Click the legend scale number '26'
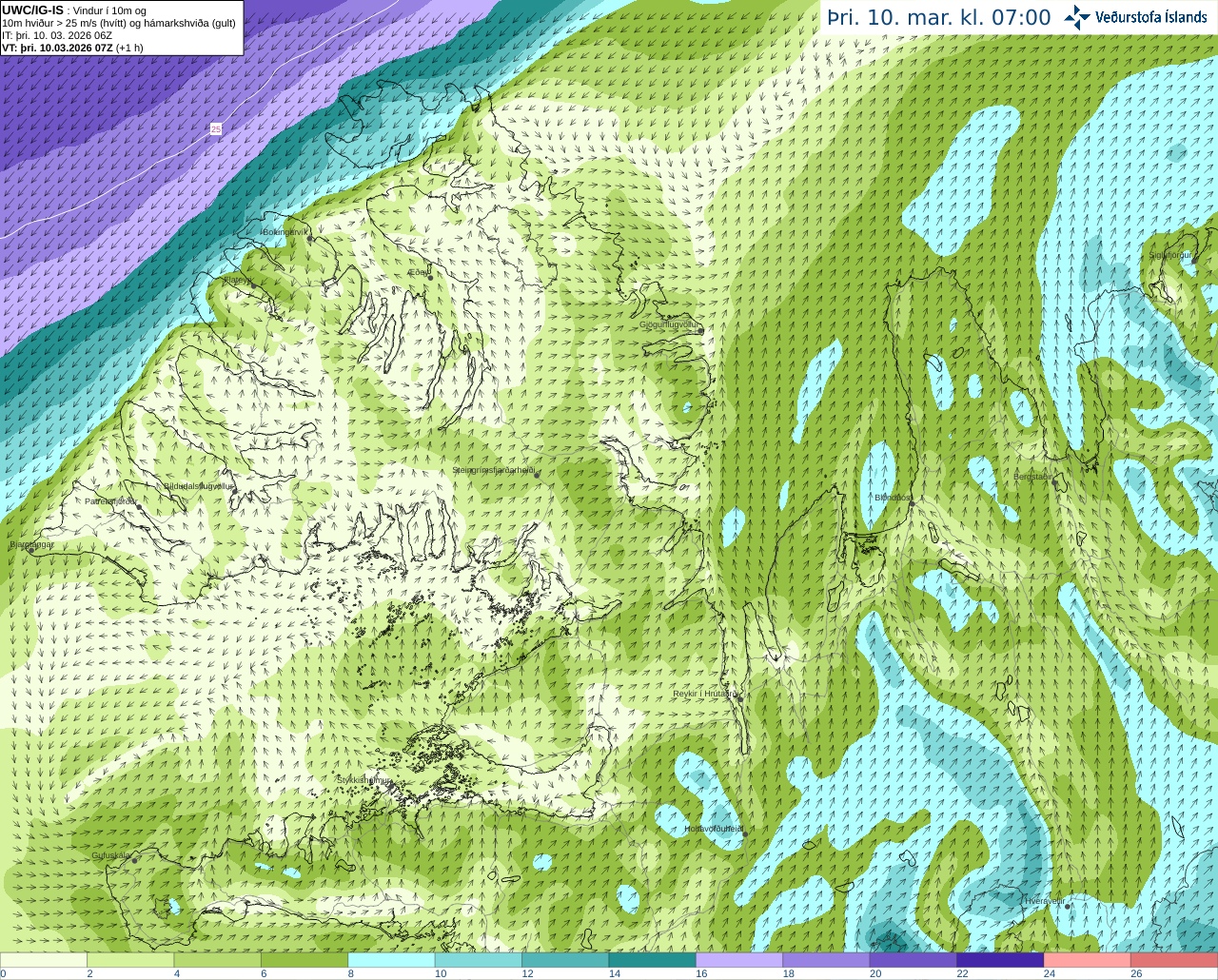This screenshot has width=1218, height=980. [1136, 974]
